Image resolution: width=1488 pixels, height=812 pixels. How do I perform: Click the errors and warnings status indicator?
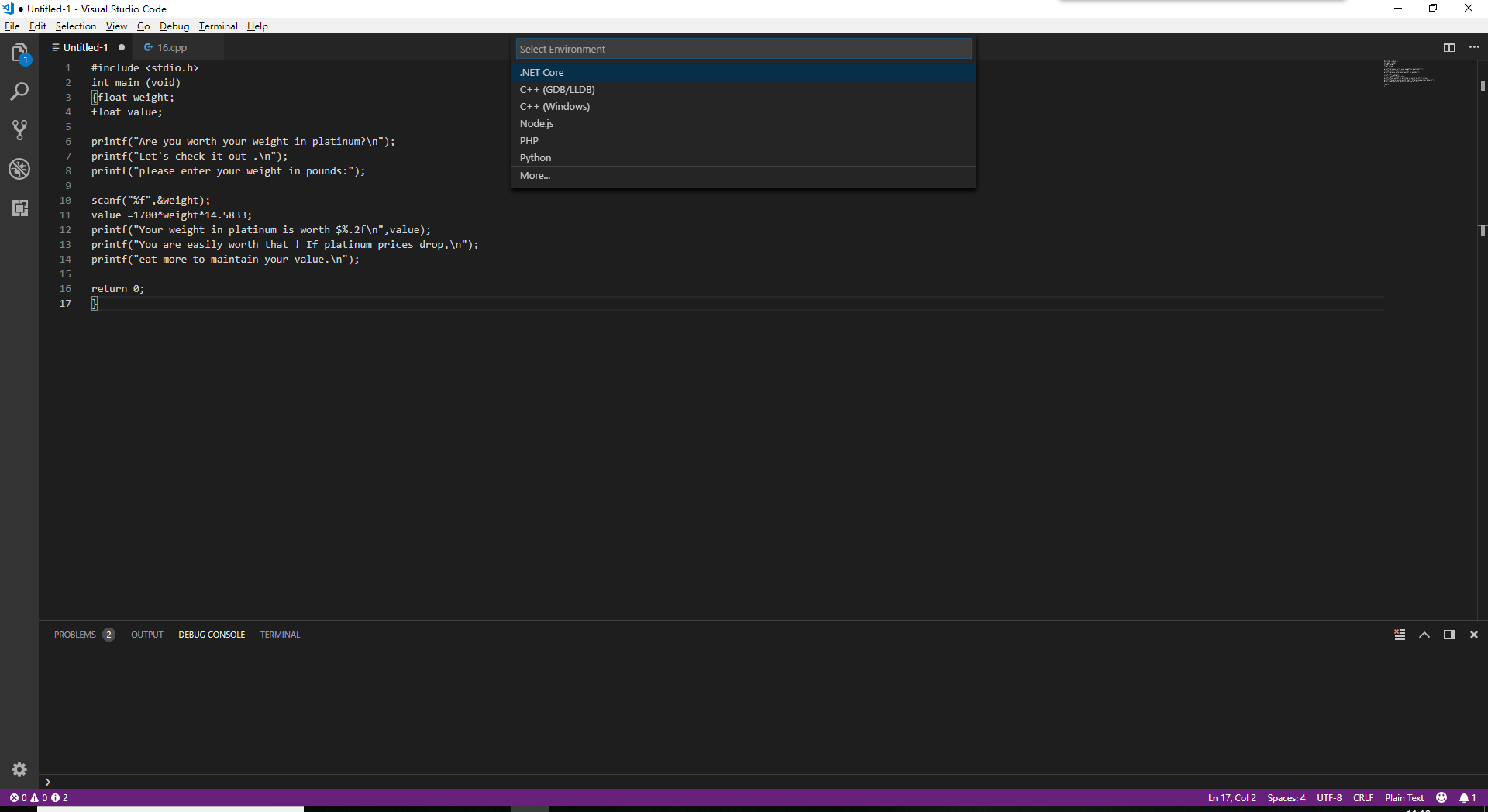39,797
